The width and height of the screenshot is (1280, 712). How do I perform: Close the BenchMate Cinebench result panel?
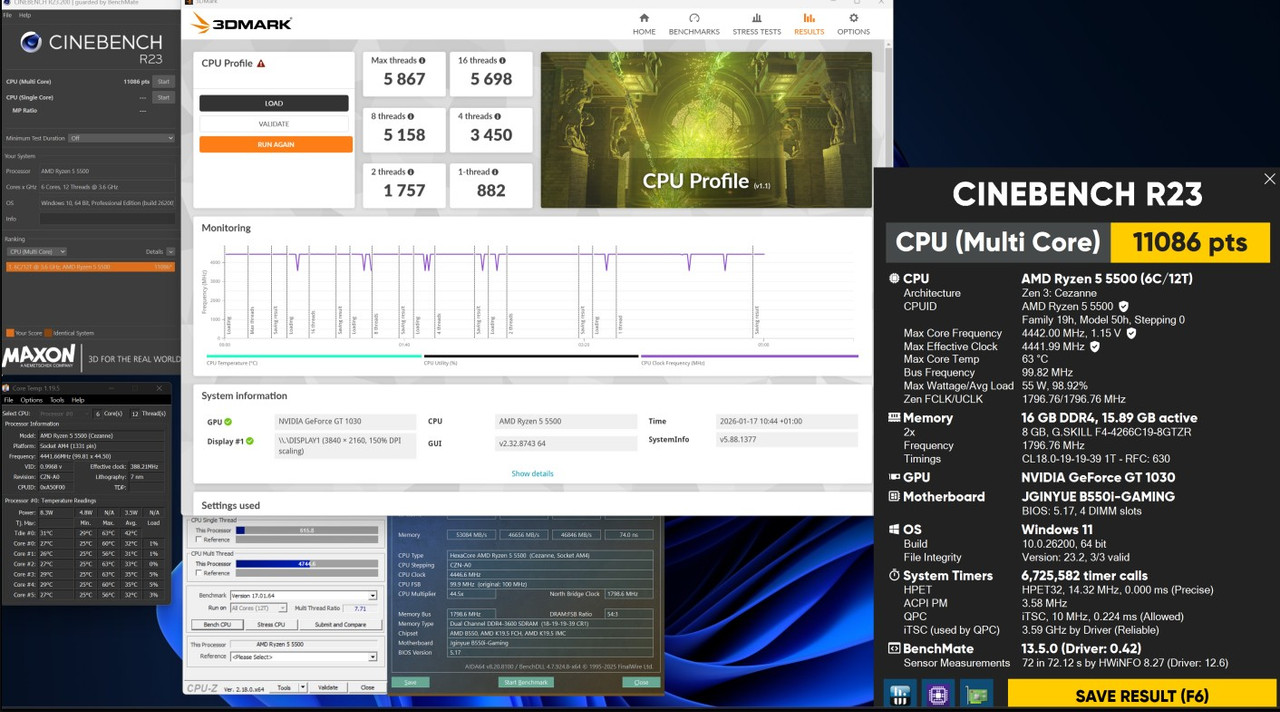pos(1269,179)
